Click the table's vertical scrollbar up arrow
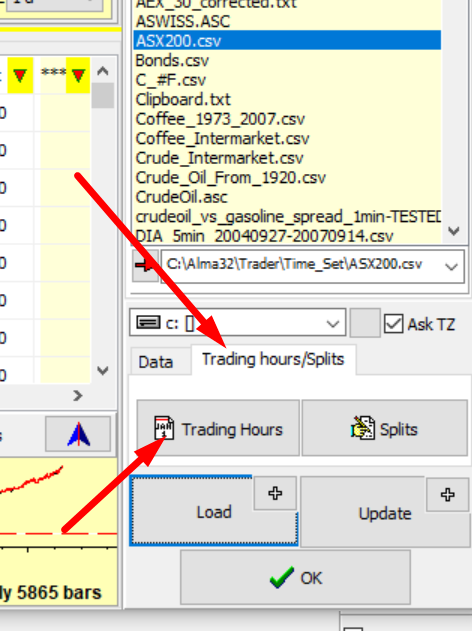The image size is (472, 631). click(103, 71)
